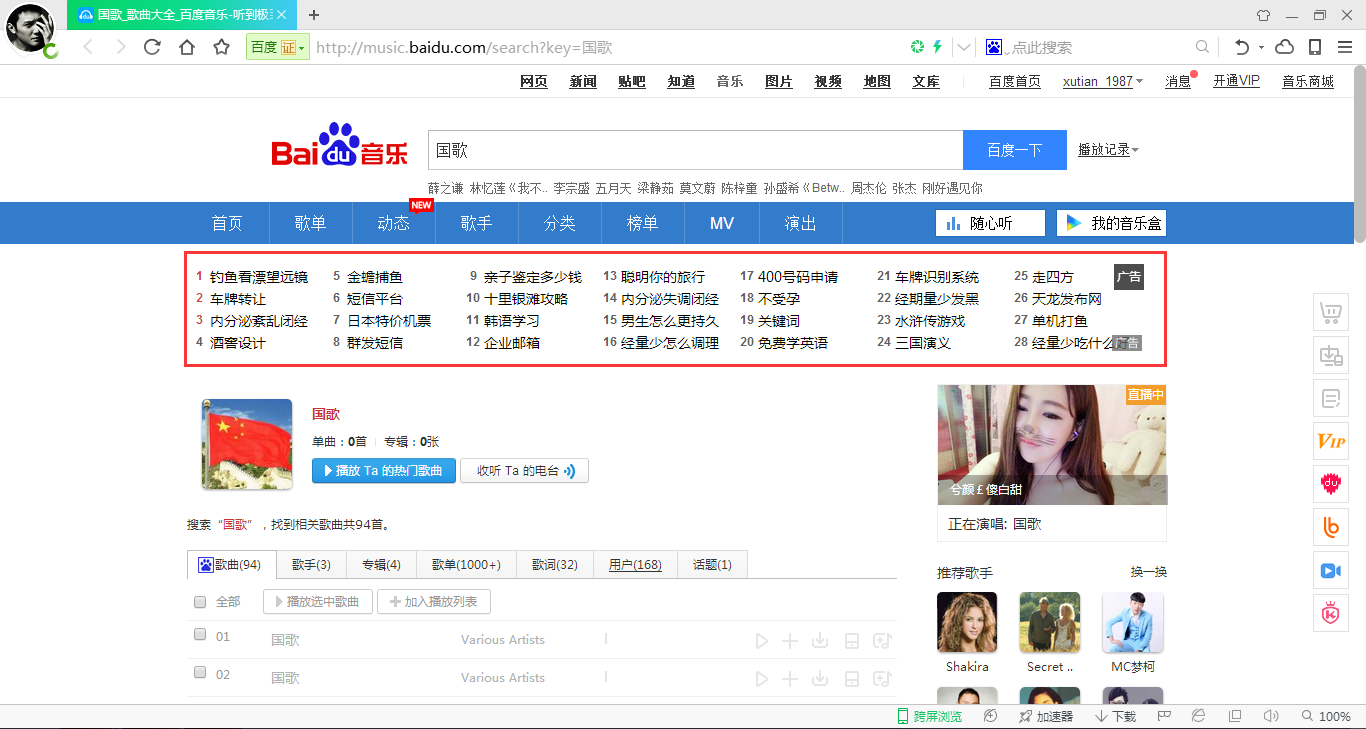Viewport: 1366px width, 729px height.
Task: Open a new tab with plus icon
Action: [x=314, y=14]
